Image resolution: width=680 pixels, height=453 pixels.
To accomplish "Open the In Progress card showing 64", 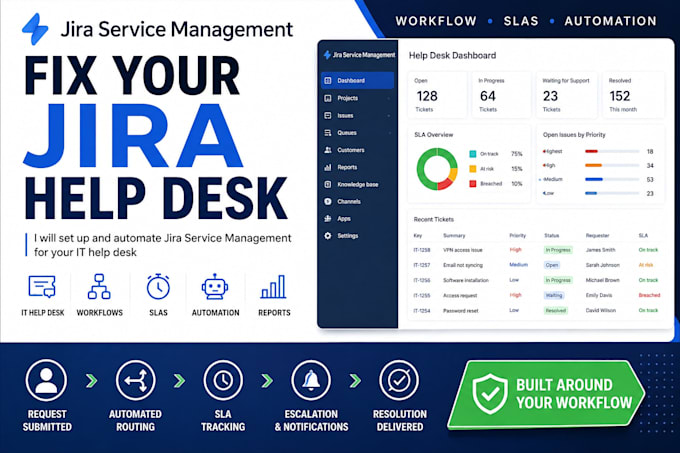I will (x=501, y=95).
